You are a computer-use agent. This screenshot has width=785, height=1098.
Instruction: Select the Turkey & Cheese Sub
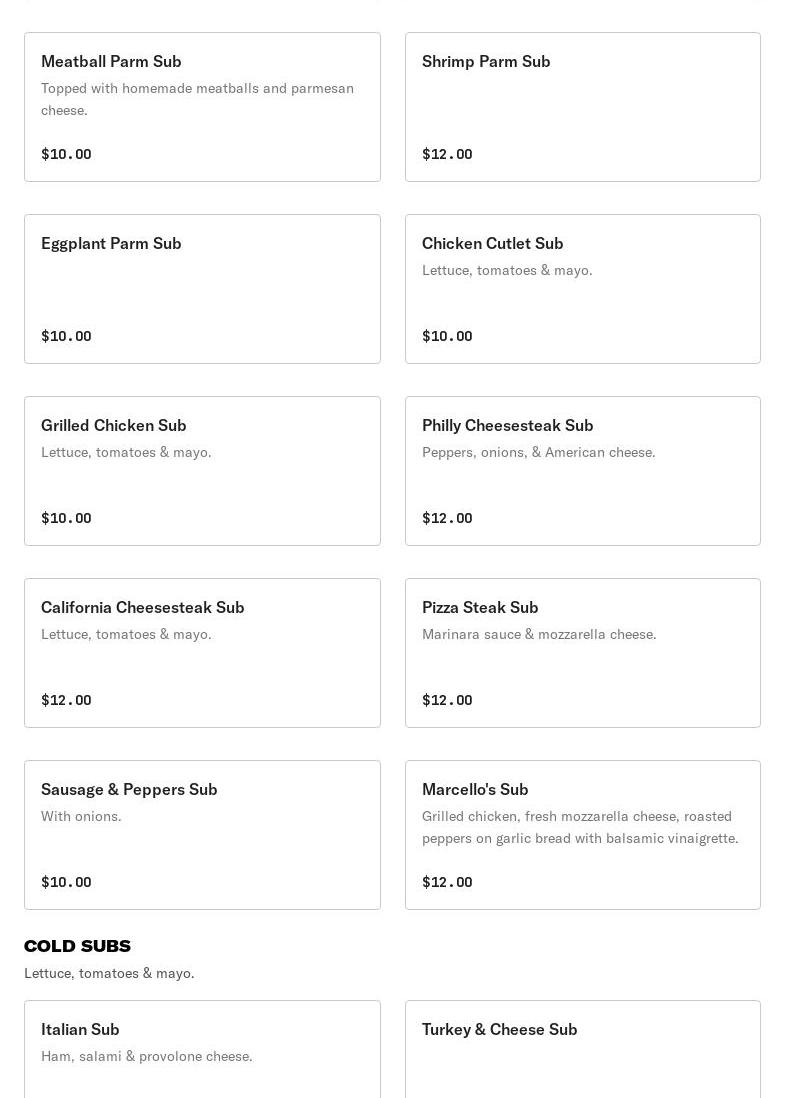(x=499, y=1030)
